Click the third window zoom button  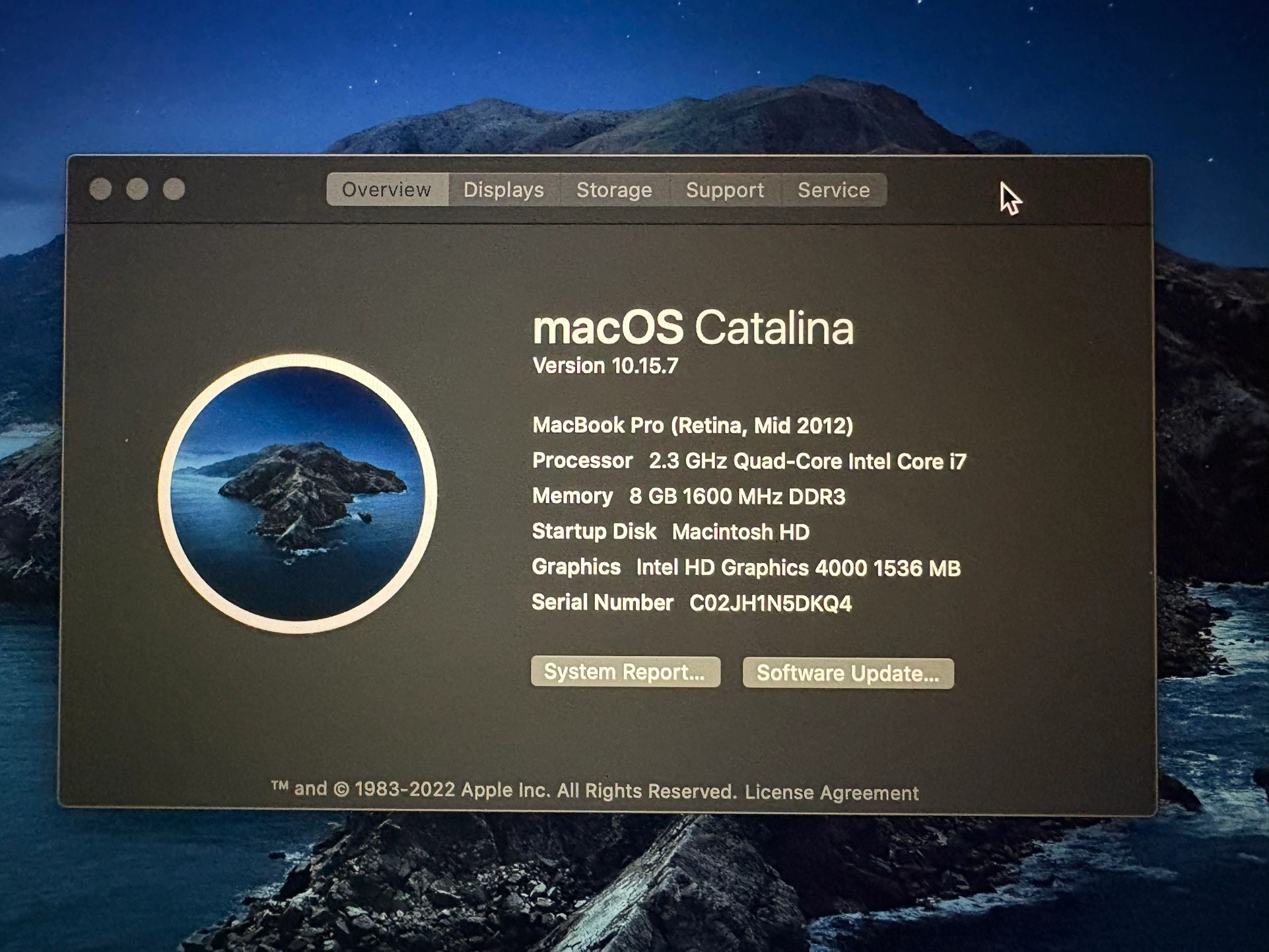[x=174, y=189]
